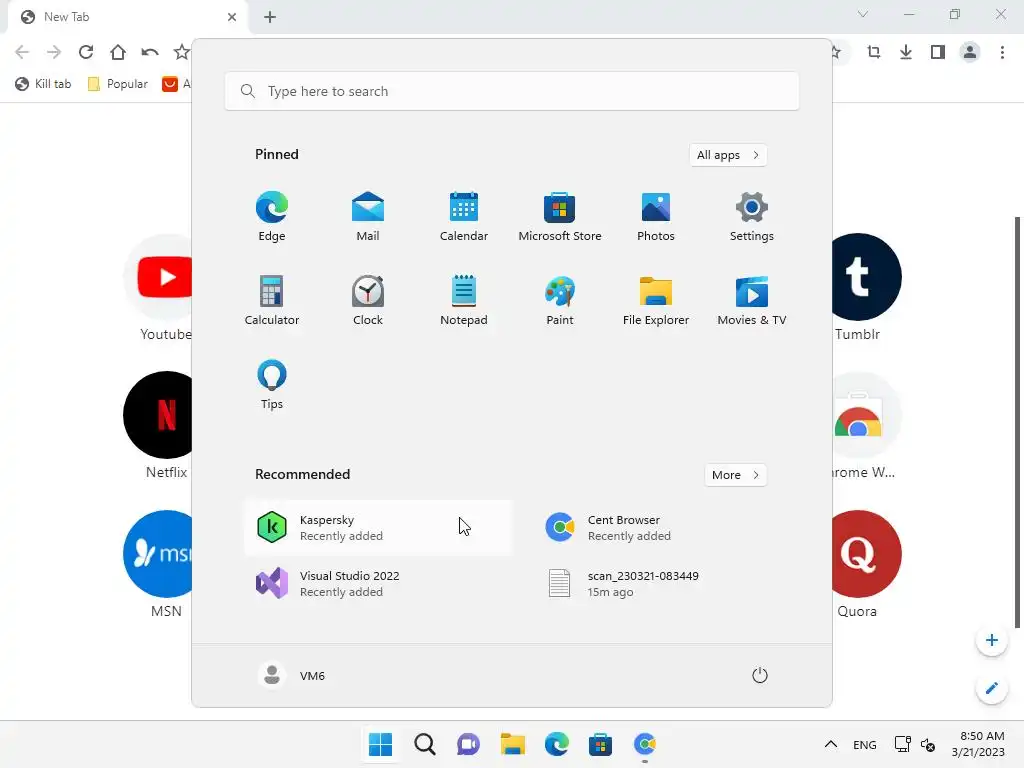Open the Edge pinned app

(x=272, y=216)
